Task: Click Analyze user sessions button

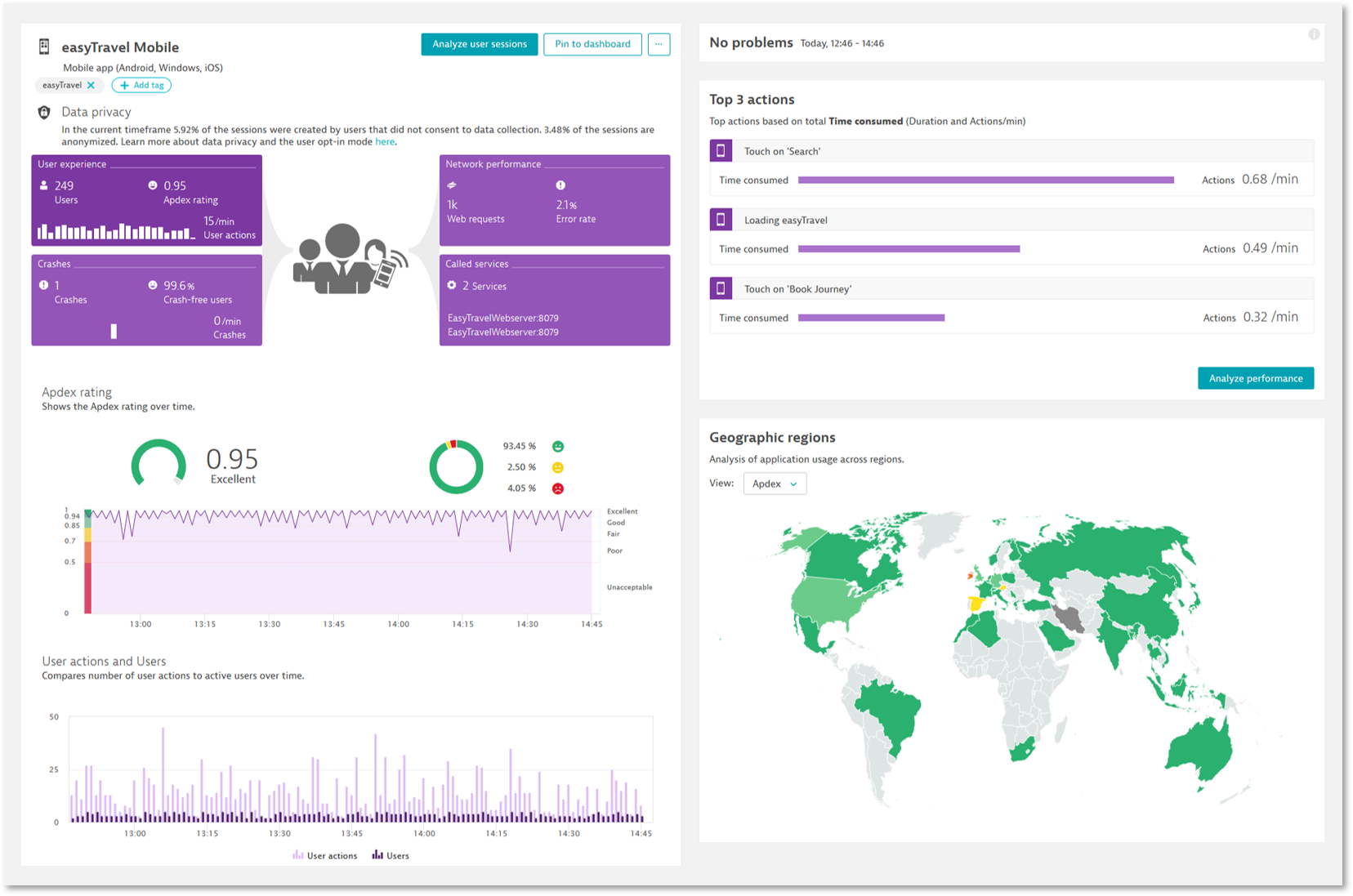Action: pos(480,44)
